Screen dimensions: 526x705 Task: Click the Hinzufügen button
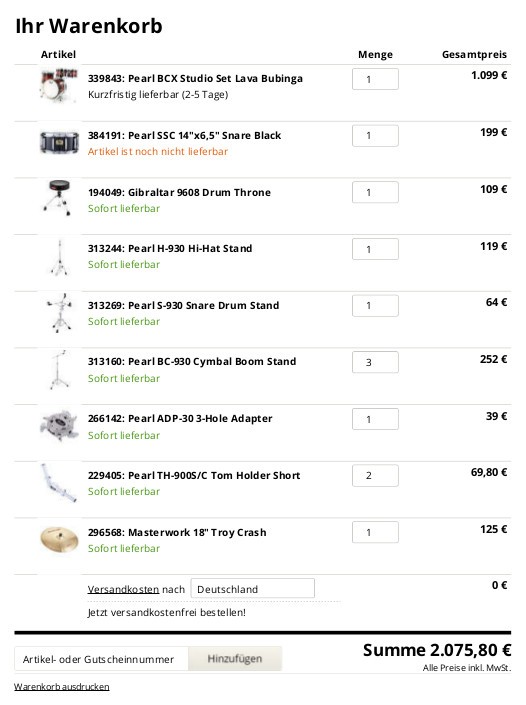click(235, 659)
